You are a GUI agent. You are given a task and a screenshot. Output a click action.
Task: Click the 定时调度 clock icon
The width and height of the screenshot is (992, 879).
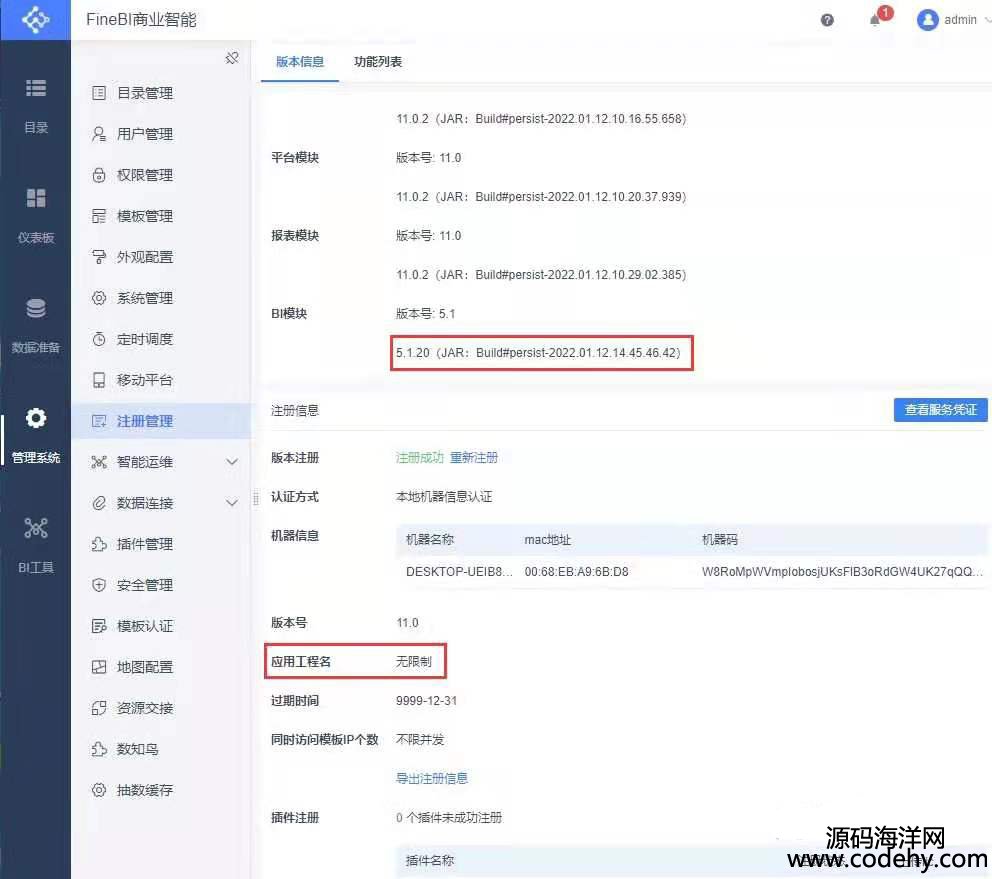99,339
